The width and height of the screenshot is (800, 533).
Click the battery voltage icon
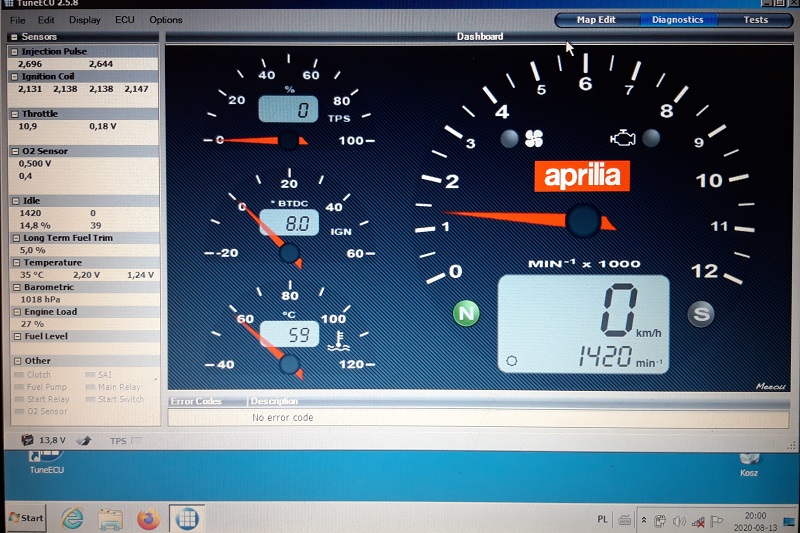click(x=27, y=440)
